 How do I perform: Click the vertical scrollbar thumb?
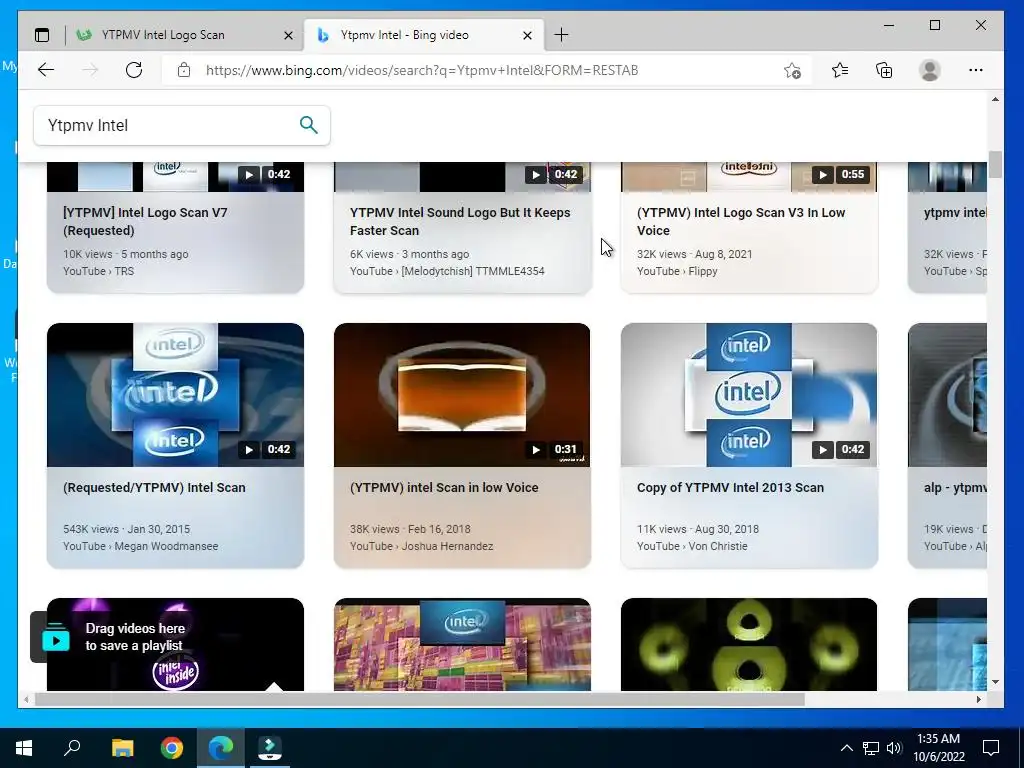(x=995, y=164)
